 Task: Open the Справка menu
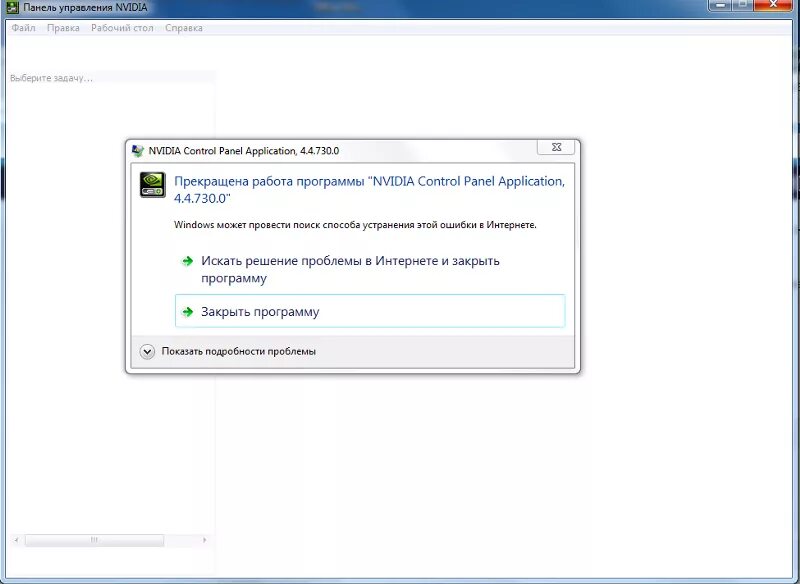(184, 28)
